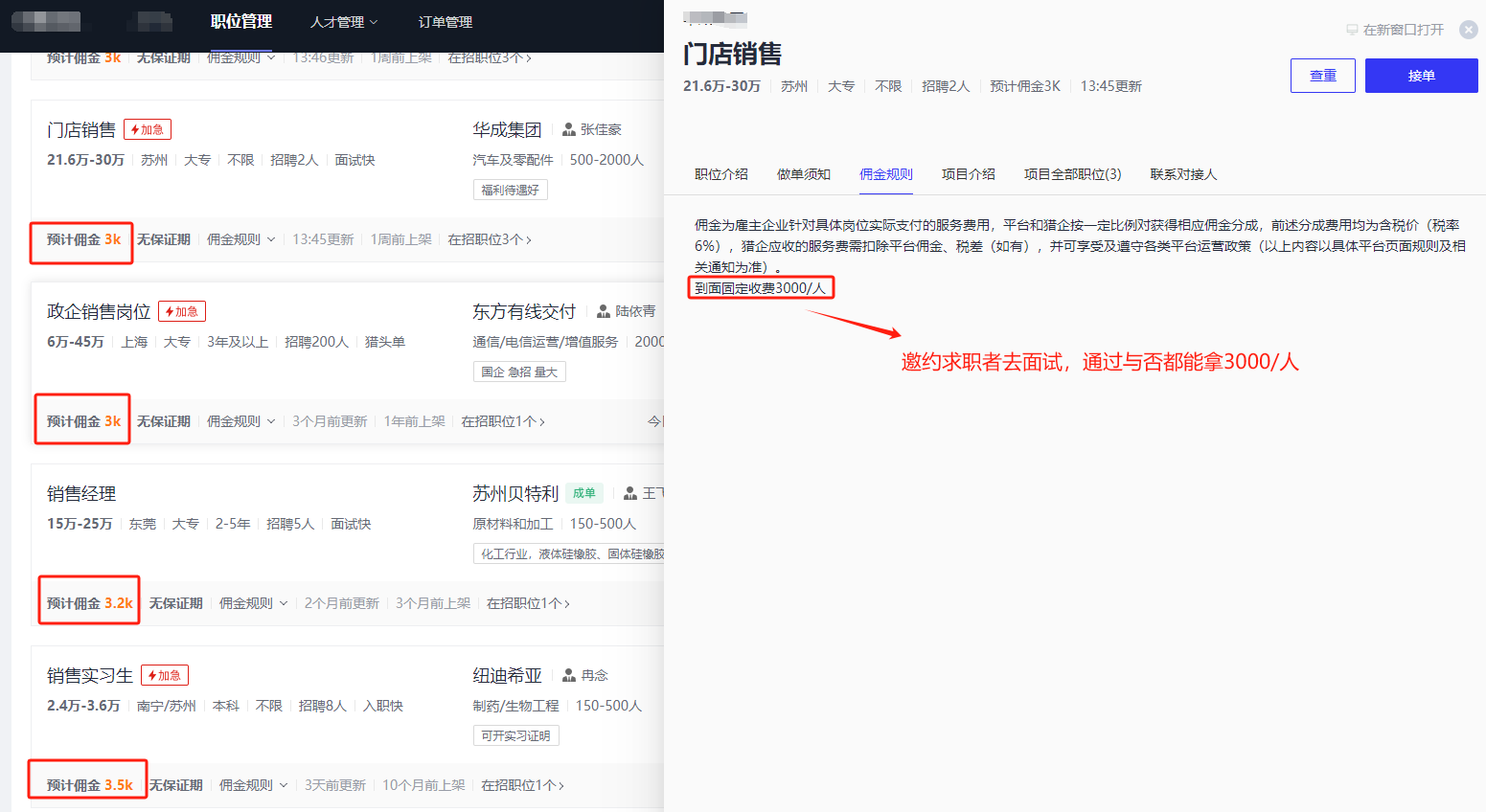Click company name 东方有线交付

point(524,312)
